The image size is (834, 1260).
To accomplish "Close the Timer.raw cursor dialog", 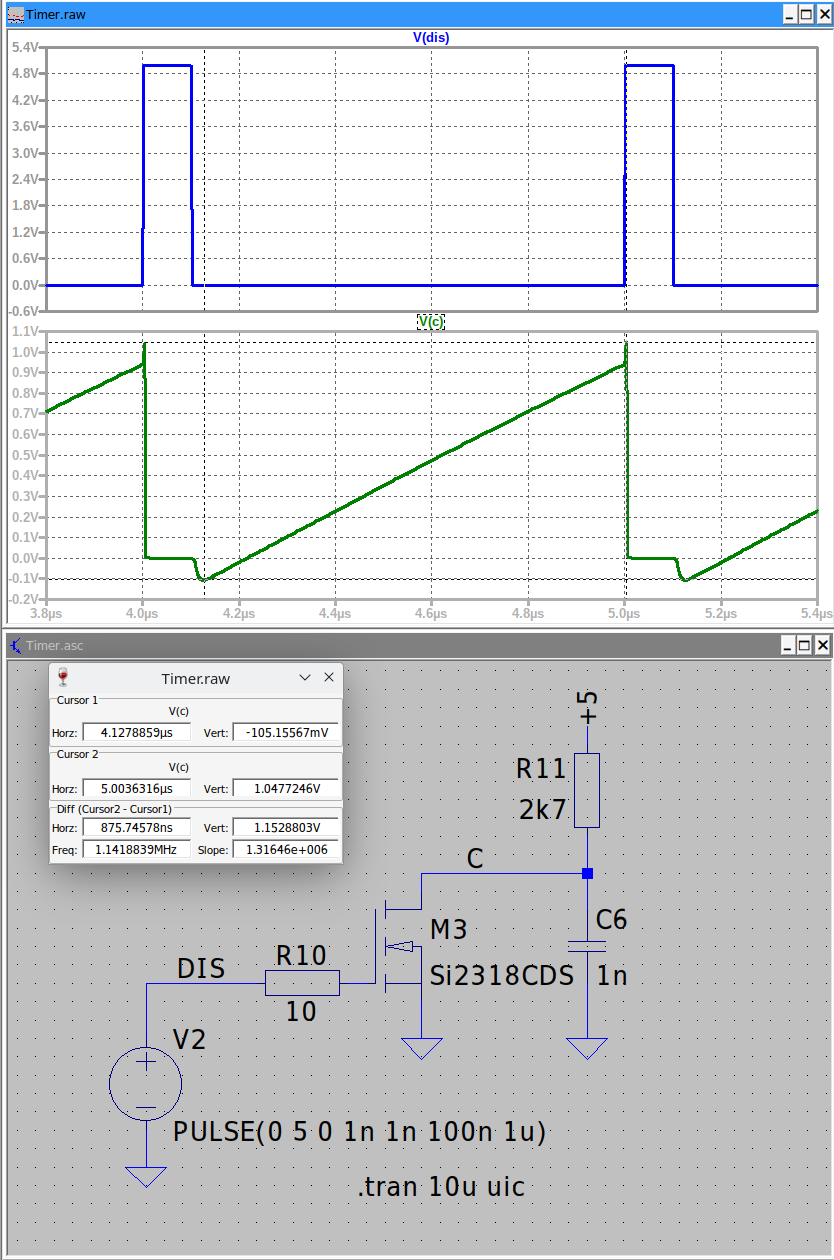I will click(x=328, y=678).
